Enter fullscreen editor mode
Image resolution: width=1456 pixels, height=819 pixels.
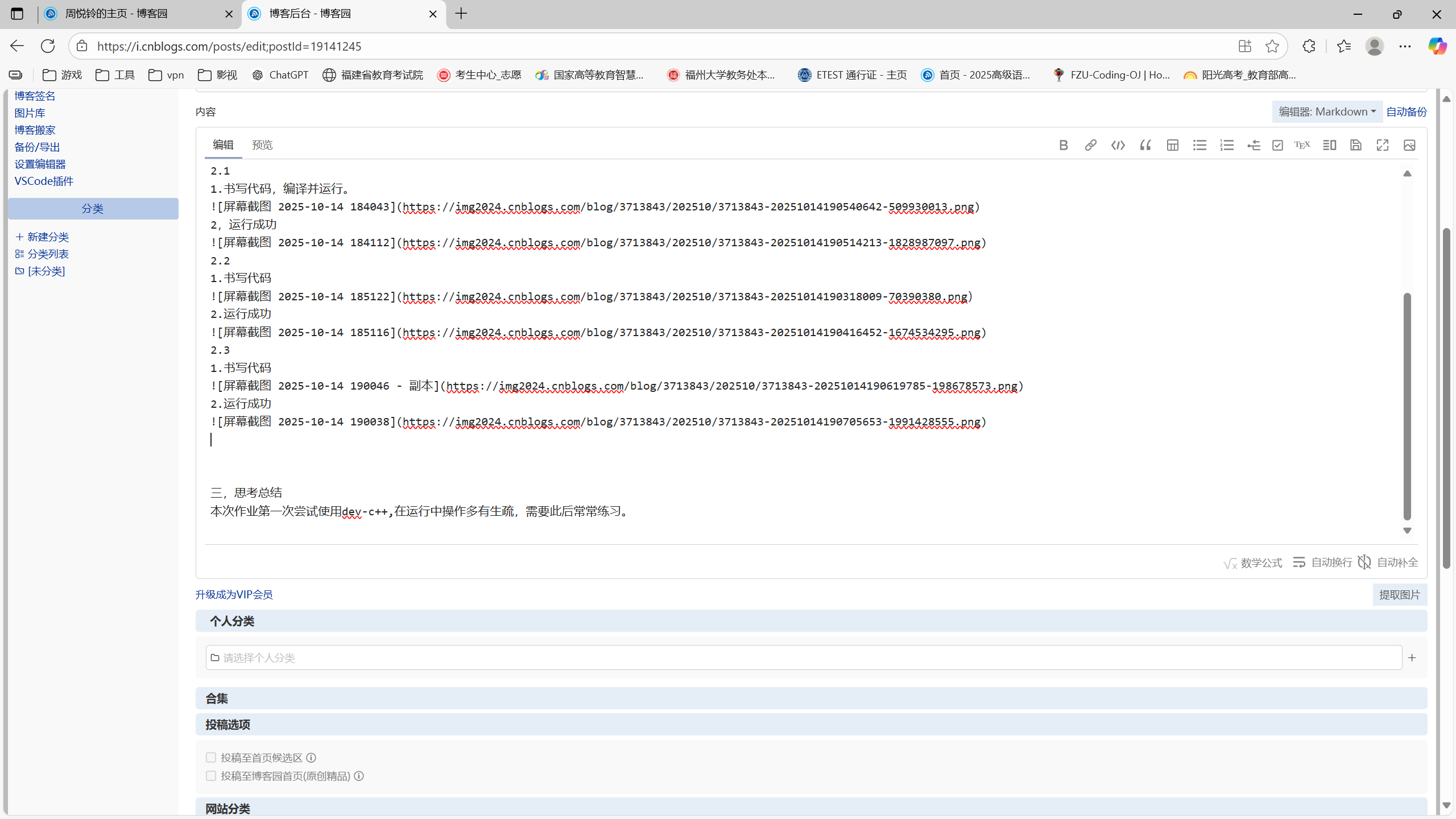pyautogui.click(x=1383, y=145)
